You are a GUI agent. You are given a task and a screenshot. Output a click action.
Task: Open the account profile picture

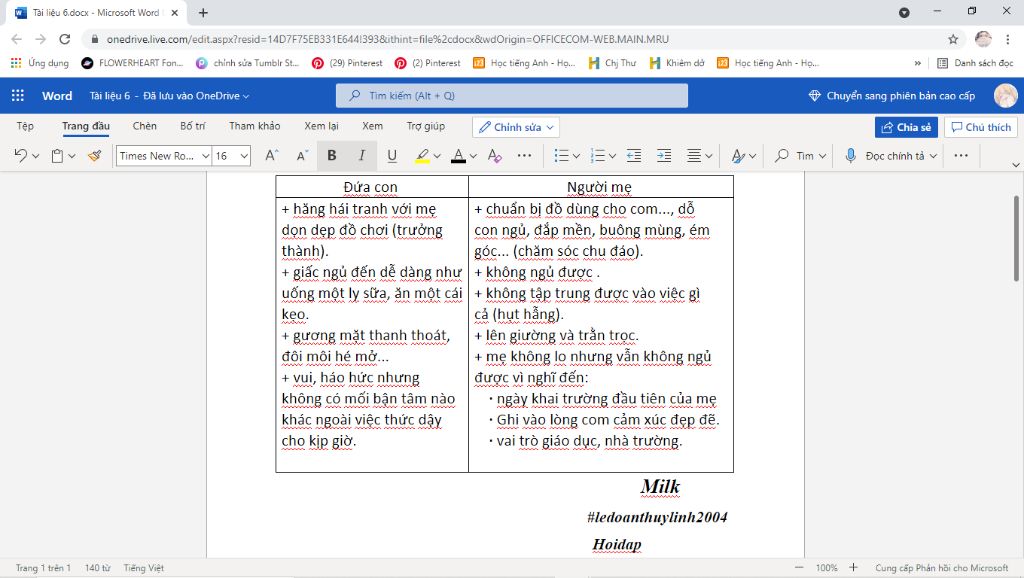click(1005, 95)
